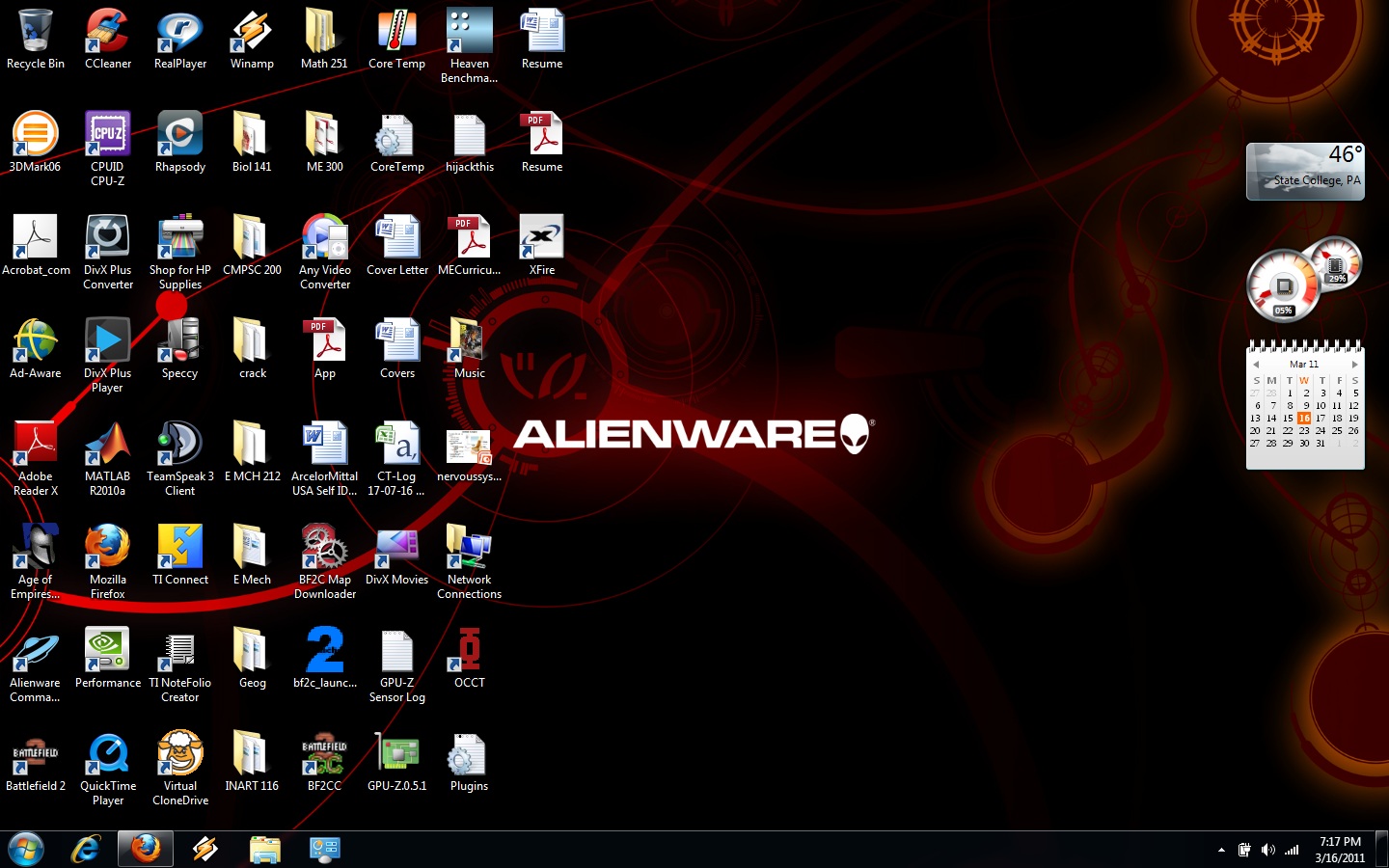1389x868 pixels.
Task: Select the Adobe Reader X shortcut
Action: click(x=36, y=458)
